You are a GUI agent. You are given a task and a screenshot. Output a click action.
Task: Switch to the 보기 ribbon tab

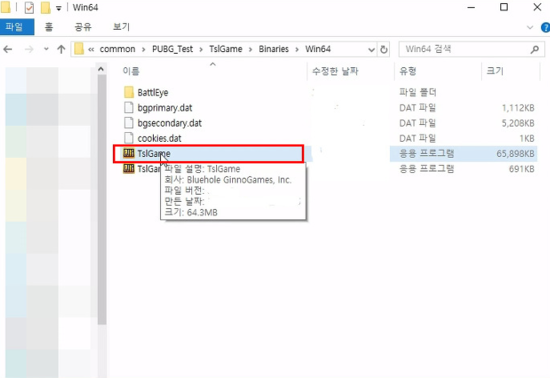[121, 27]
